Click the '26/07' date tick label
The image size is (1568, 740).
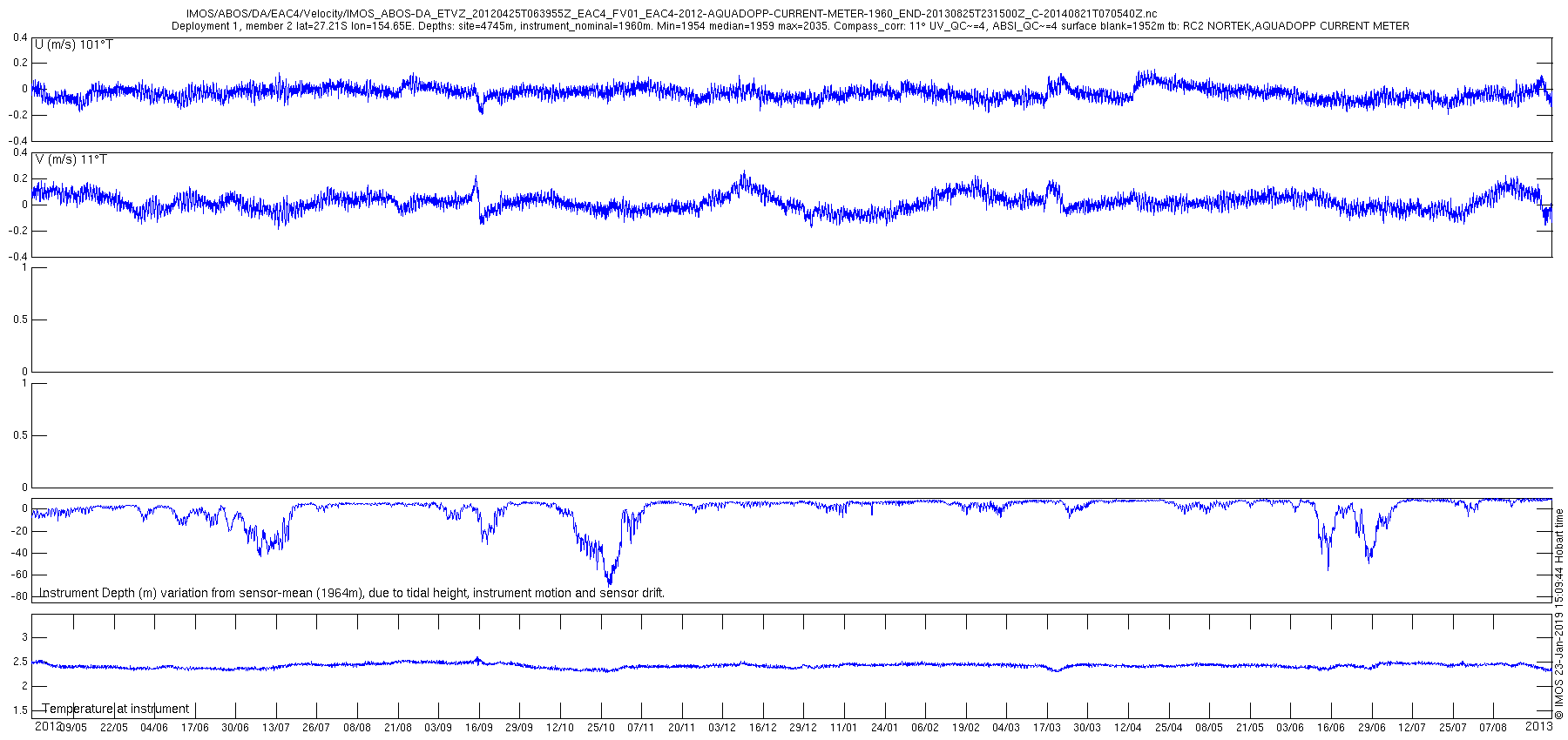(316, 728)
